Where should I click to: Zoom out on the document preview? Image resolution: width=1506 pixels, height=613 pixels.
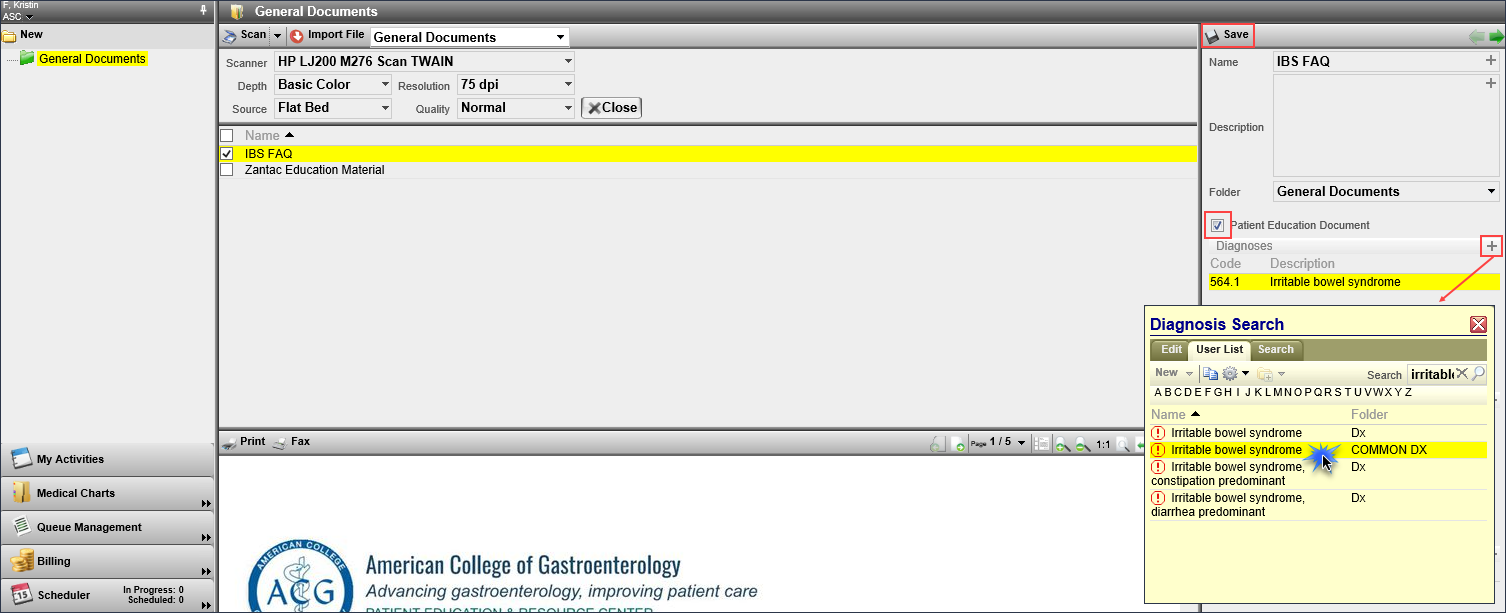tap(1081, 444)
